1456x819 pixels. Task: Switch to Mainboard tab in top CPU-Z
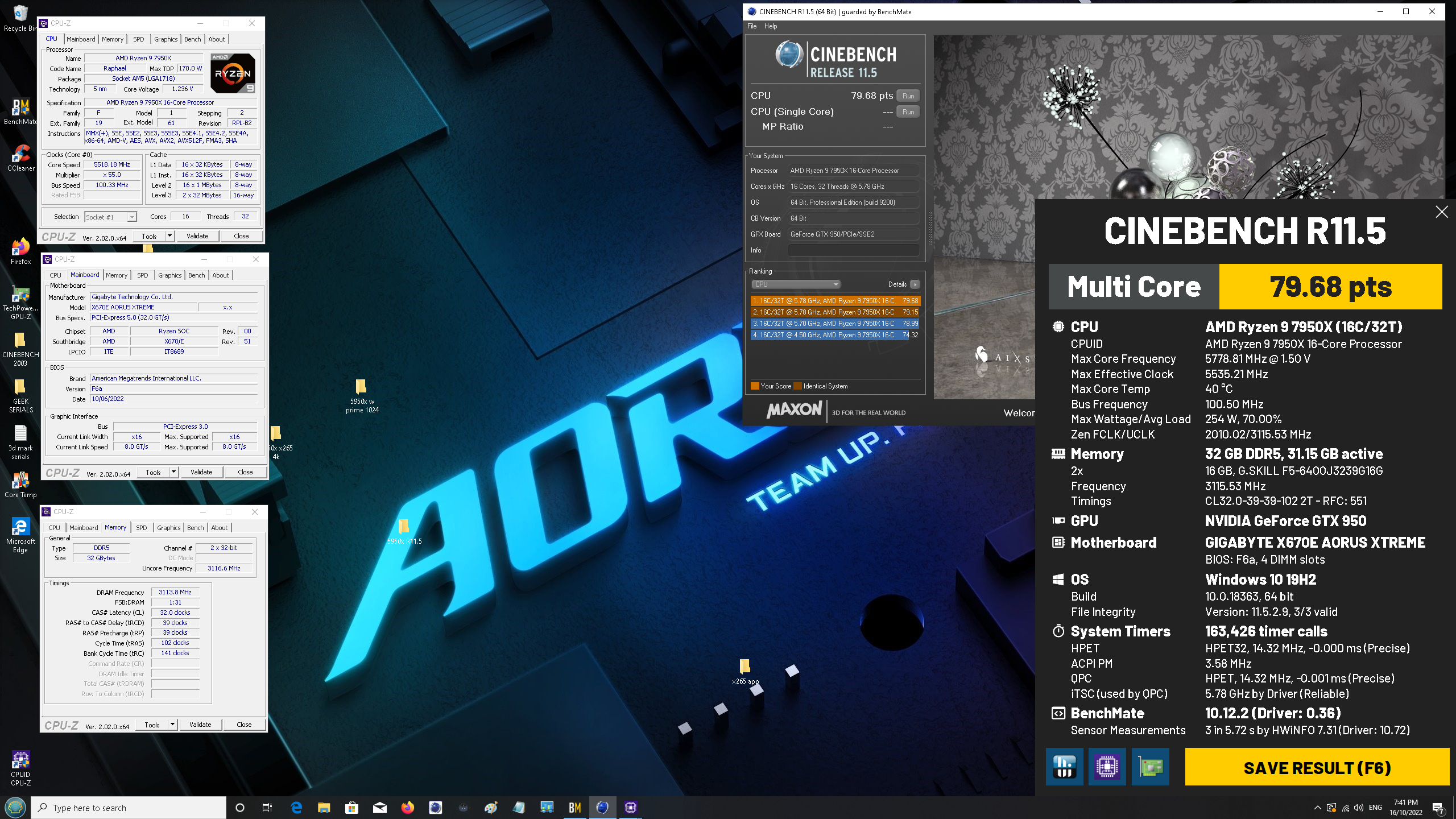81,39
